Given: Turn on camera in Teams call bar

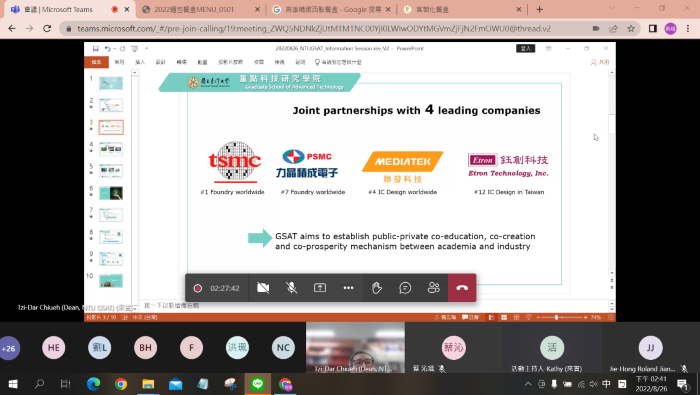Looking at the screenshot, I should 263,288.
